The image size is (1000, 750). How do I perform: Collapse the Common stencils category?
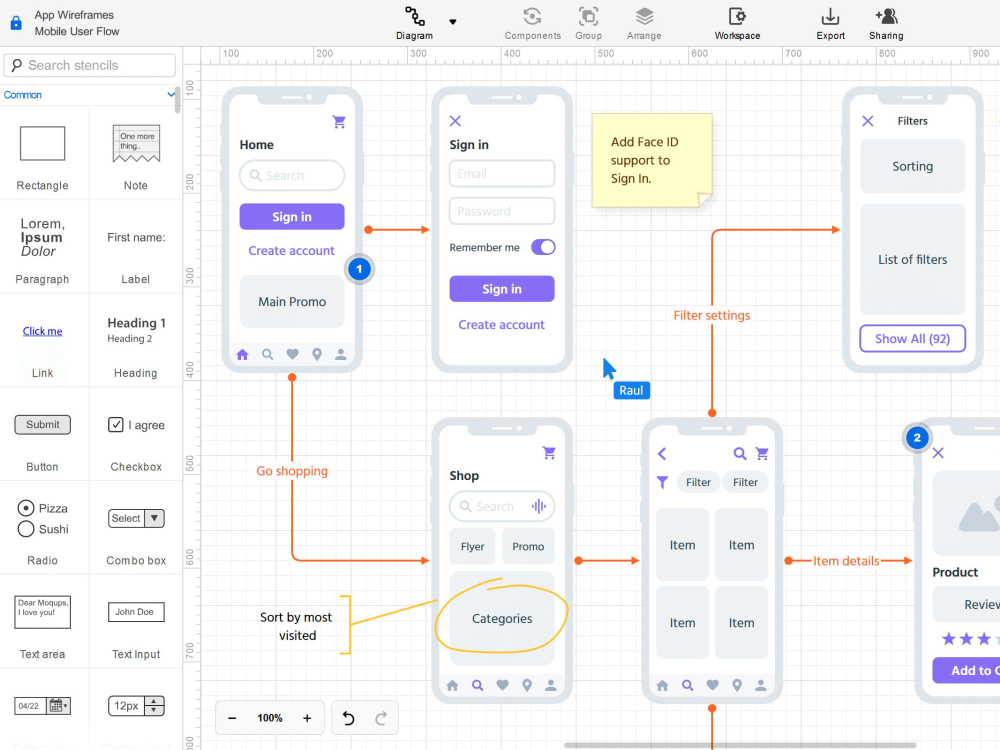tap(171, 94)
